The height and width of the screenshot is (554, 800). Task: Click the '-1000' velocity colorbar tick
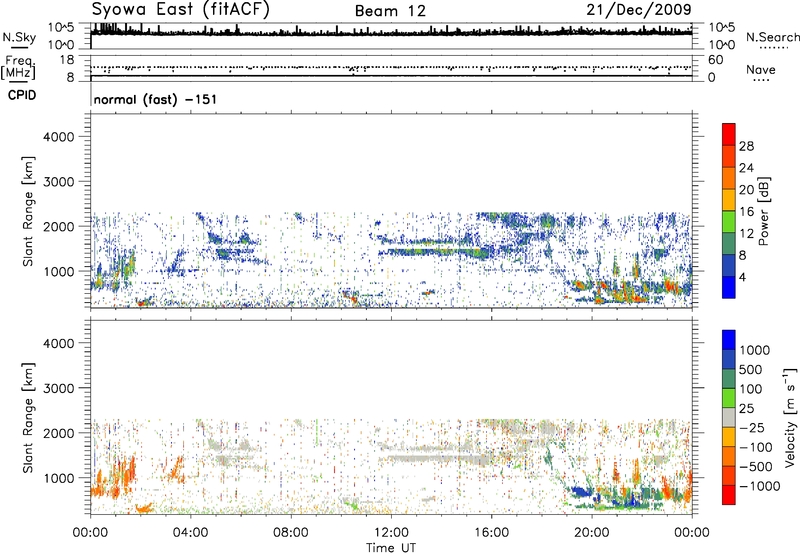[759, 486]
